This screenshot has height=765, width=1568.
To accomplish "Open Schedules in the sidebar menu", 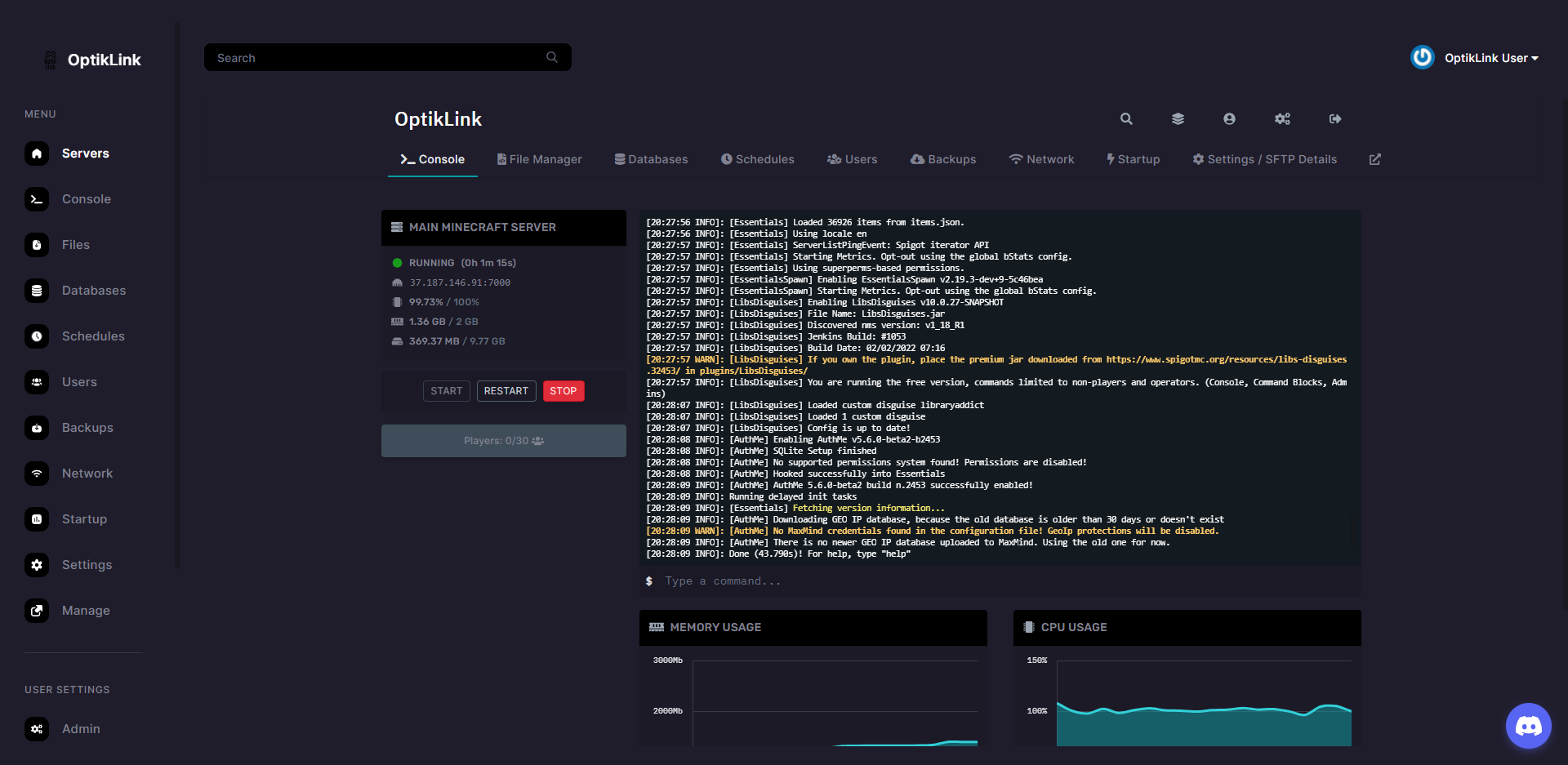I will point(74,336).
